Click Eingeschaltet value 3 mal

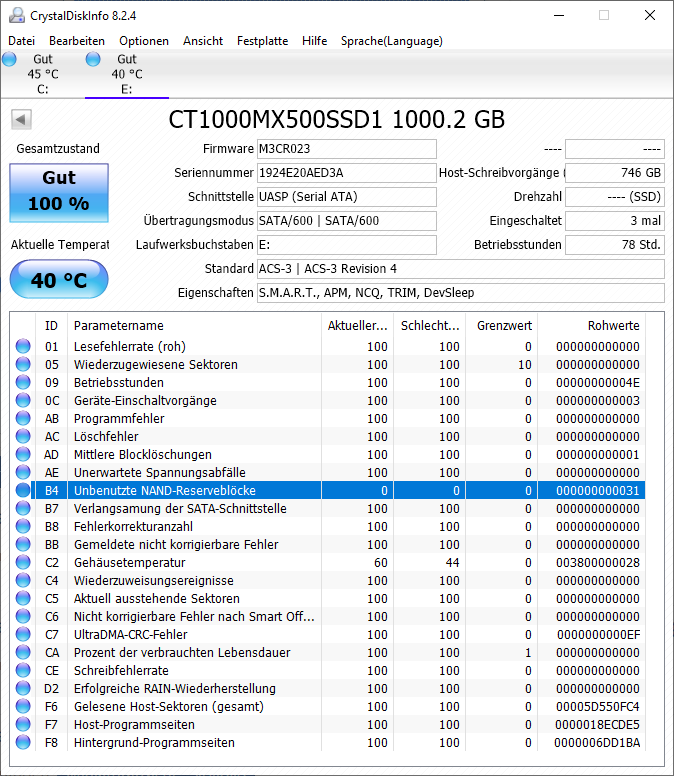click(615, 221)
